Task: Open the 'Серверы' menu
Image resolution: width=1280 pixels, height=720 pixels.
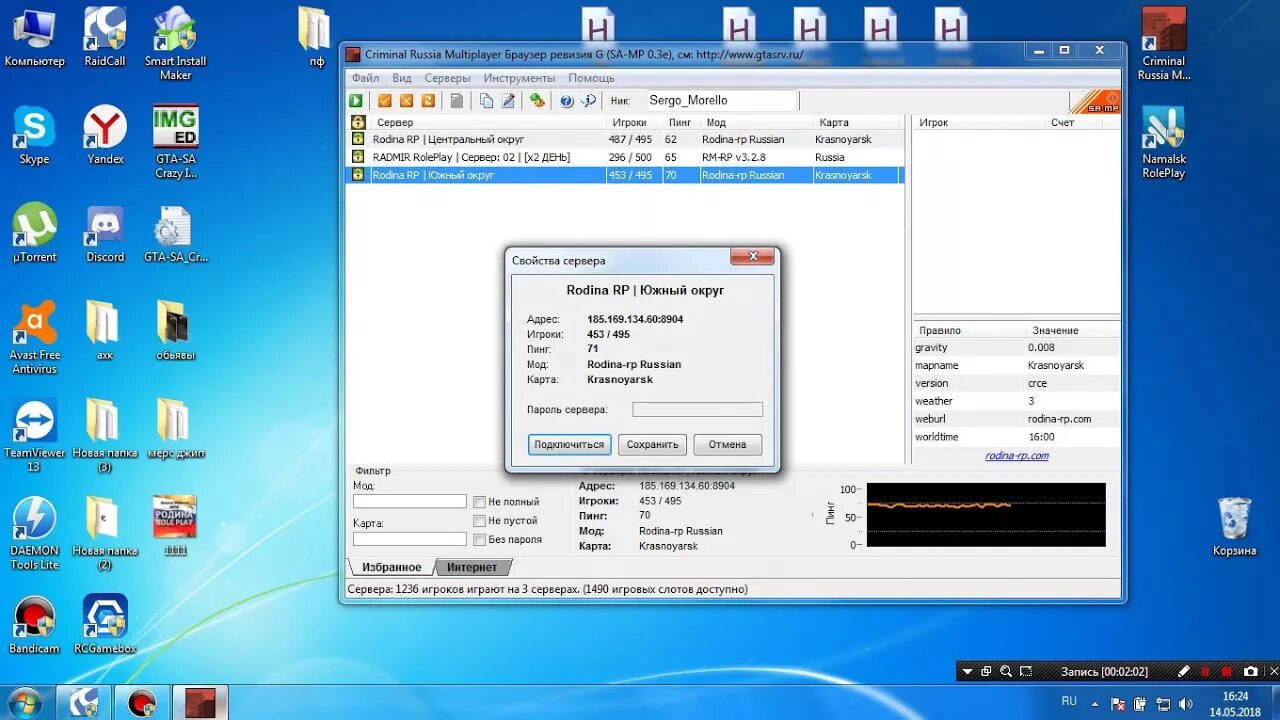Action: [447, 78]
